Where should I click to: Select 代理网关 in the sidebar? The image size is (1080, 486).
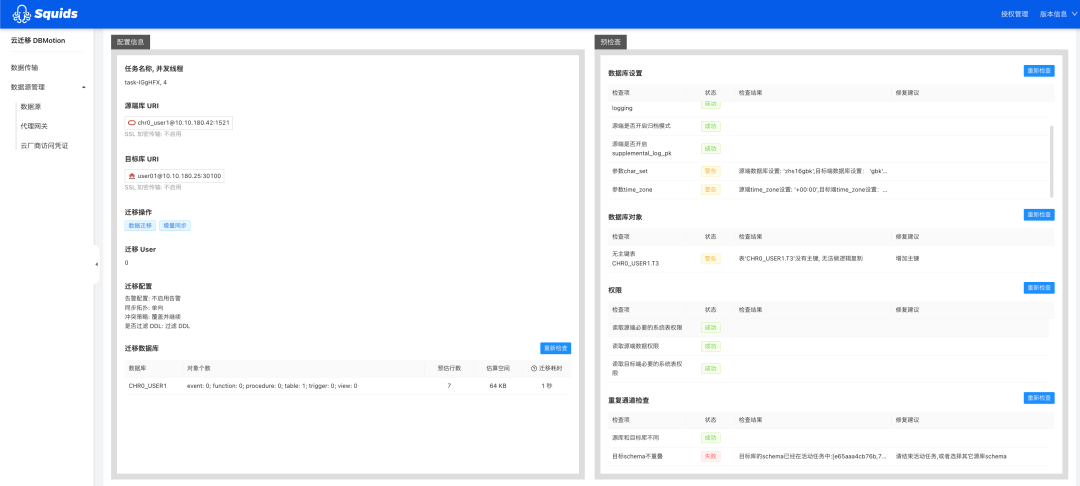[34, 126]
